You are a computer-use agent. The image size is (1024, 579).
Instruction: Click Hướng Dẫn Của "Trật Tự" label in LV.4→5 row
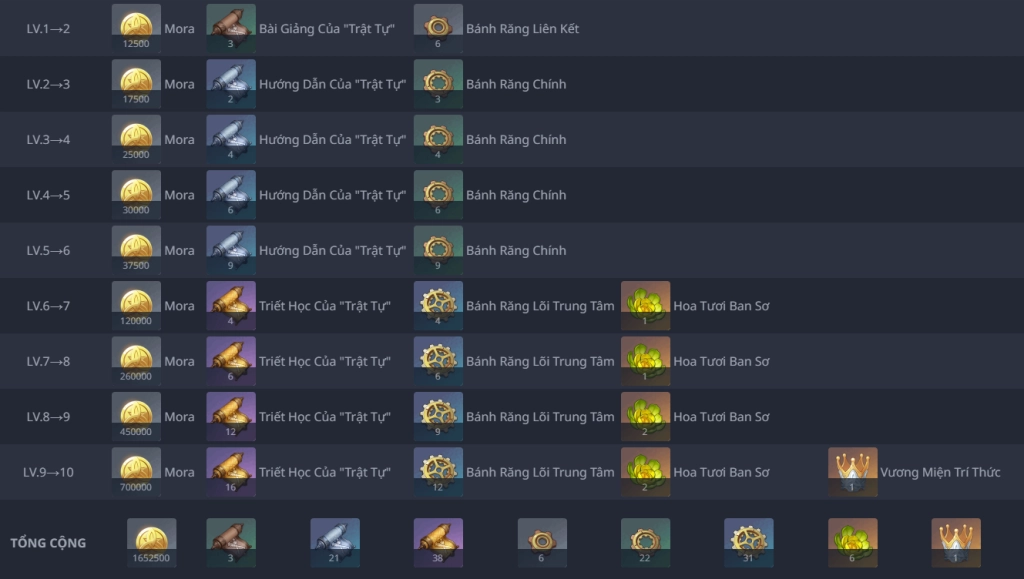coord(332,195)
